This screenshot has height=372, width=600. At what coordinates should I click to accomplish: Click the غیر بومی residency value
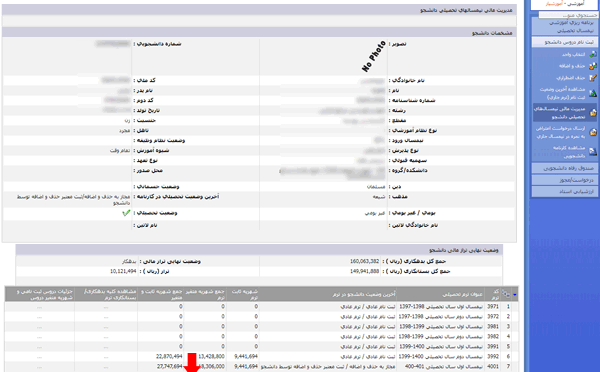pos(375,213)
